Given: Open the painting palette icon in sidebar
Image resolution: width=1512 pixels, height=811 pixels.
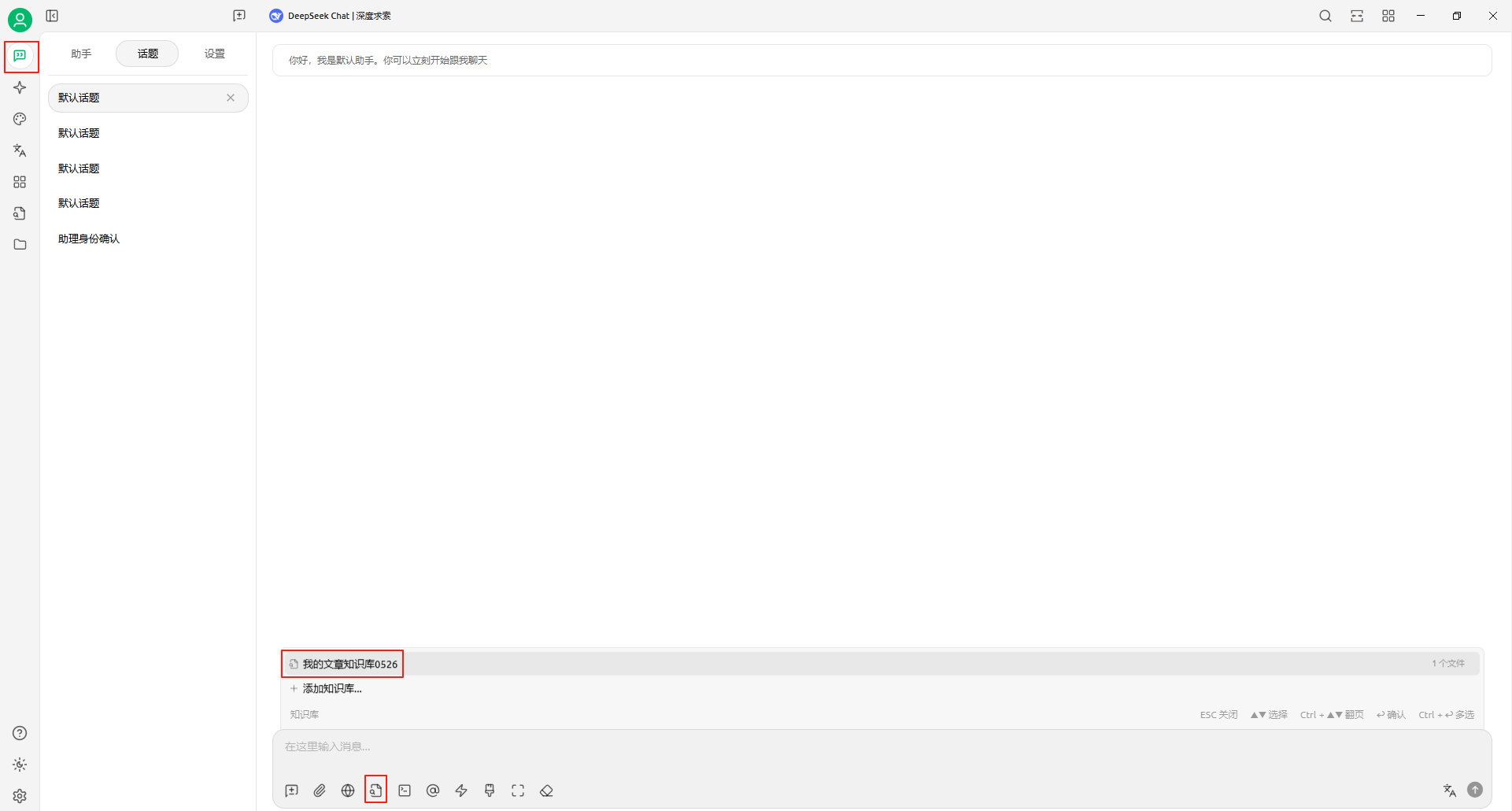Looking at the screenshot, I should coord(20,119).
